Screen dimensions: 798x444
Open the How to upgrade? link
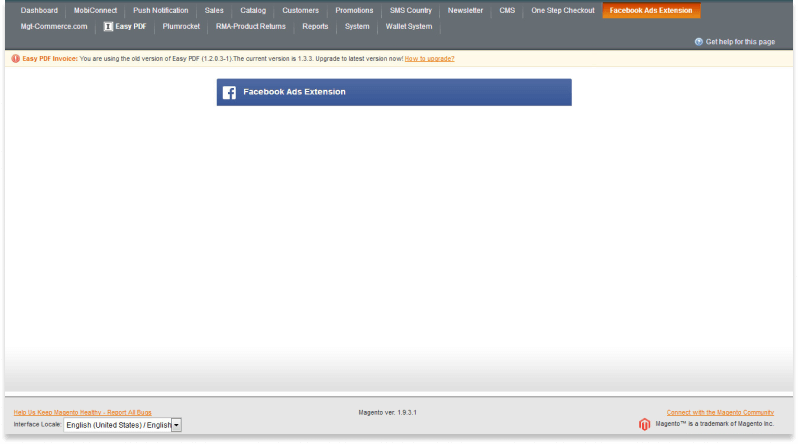tap(430, 59)
